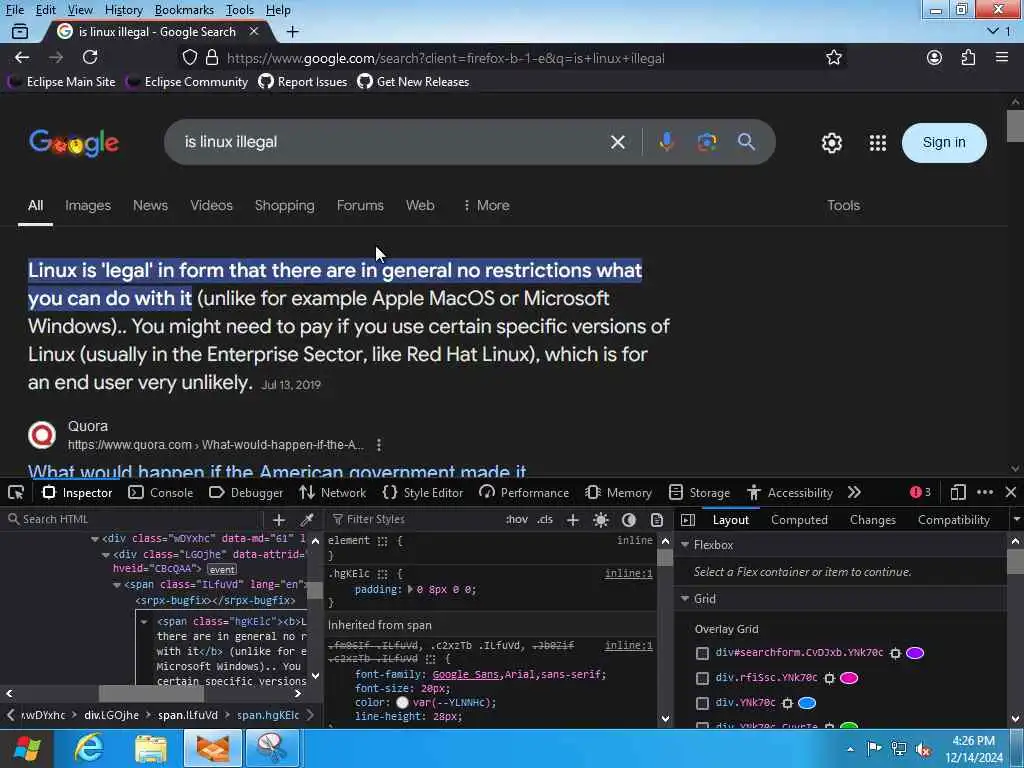Toggle the dark color scheme simulation icon

(629, 520)
